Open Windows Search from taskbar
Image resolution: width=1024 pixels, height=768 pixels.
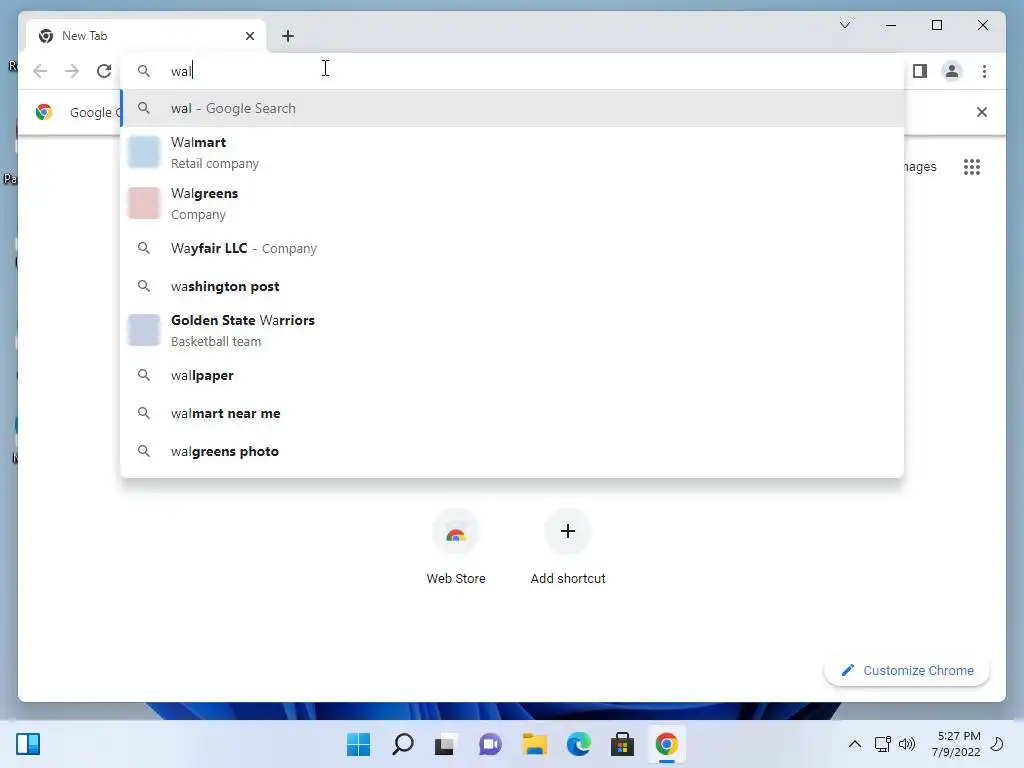[x=402, y=744]
